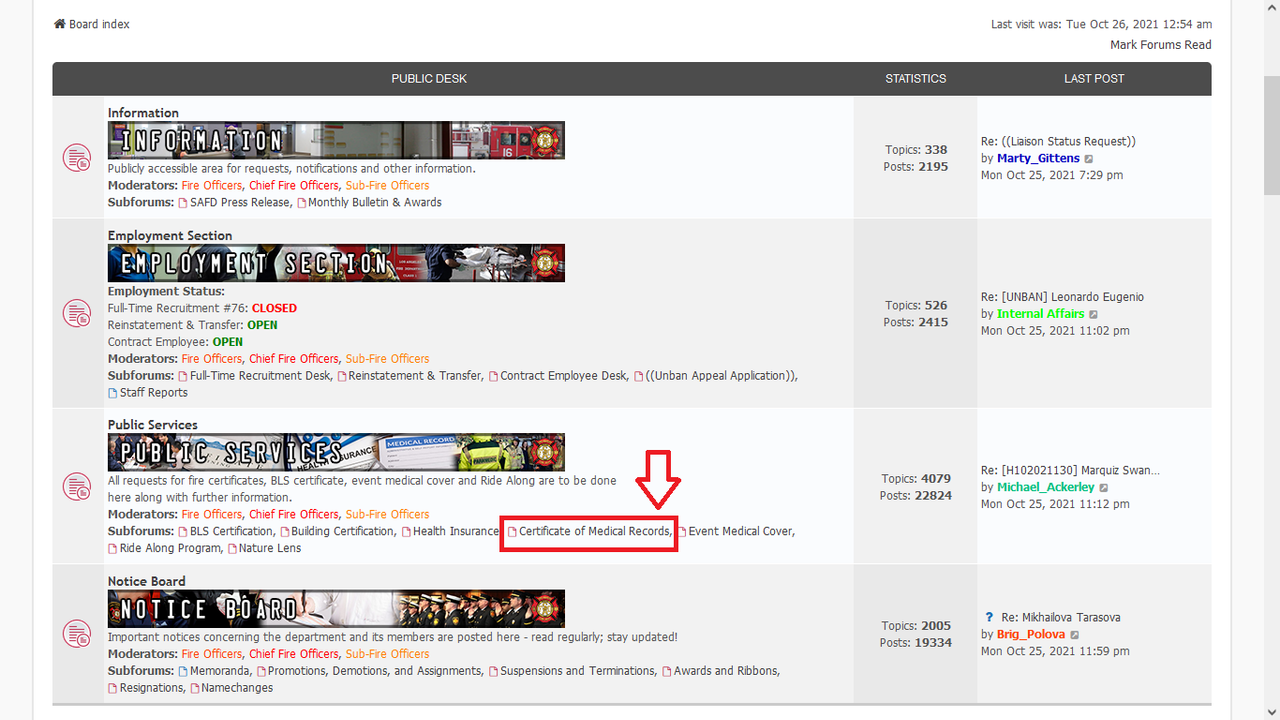Click subforum icon beside Full-Time Recruitment Desk
Screen dimensions: 1280x720
point(183,376)
